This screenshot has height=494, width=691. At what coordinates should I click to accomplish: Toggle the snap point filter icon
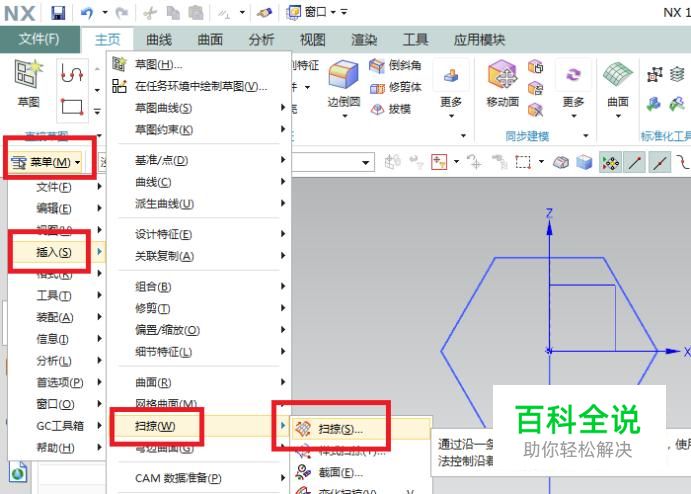[610, 163]
